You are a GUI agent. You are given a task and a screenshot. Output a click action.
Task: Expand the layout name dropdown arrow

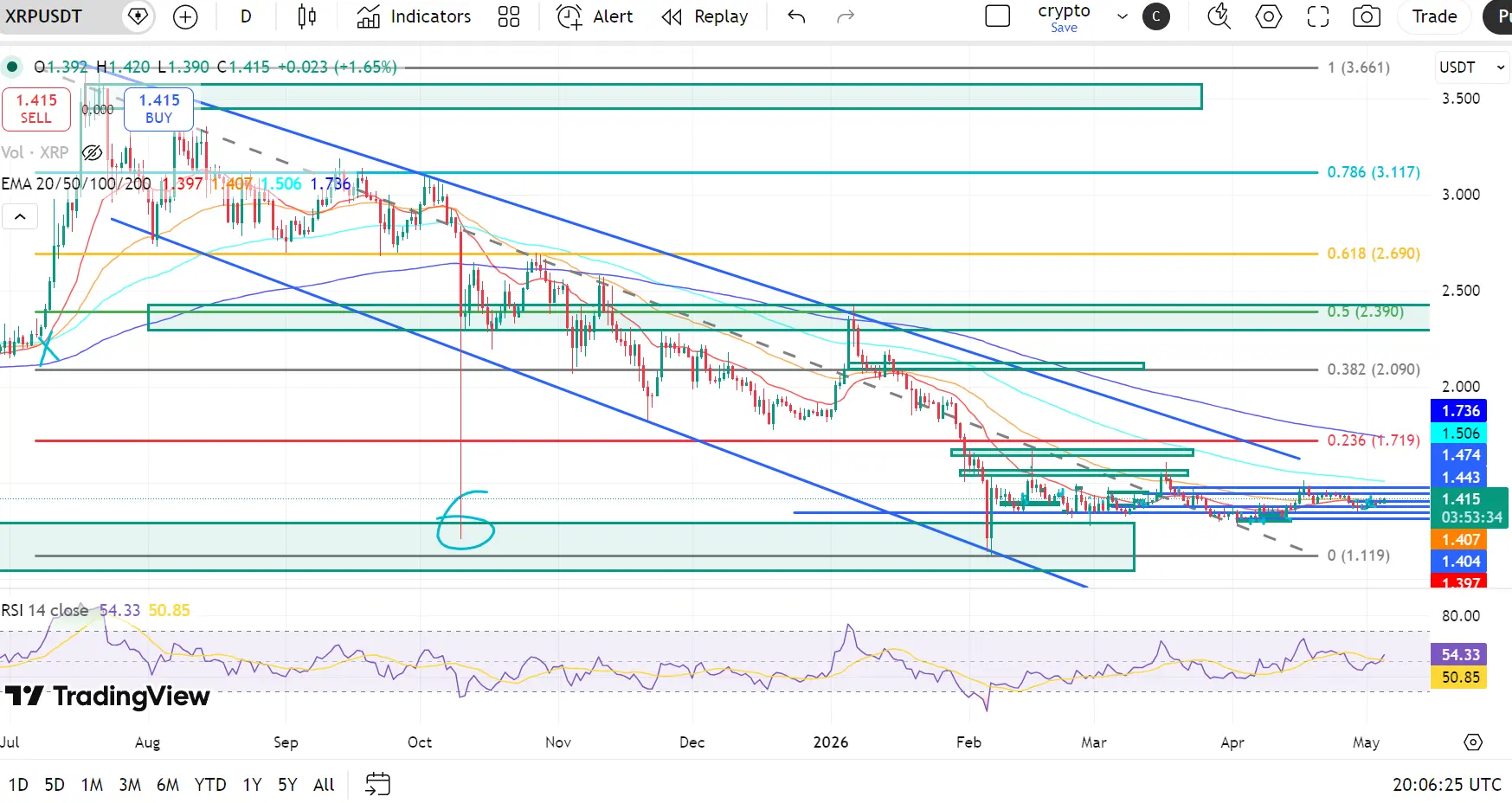click(x=1123, y=16)
